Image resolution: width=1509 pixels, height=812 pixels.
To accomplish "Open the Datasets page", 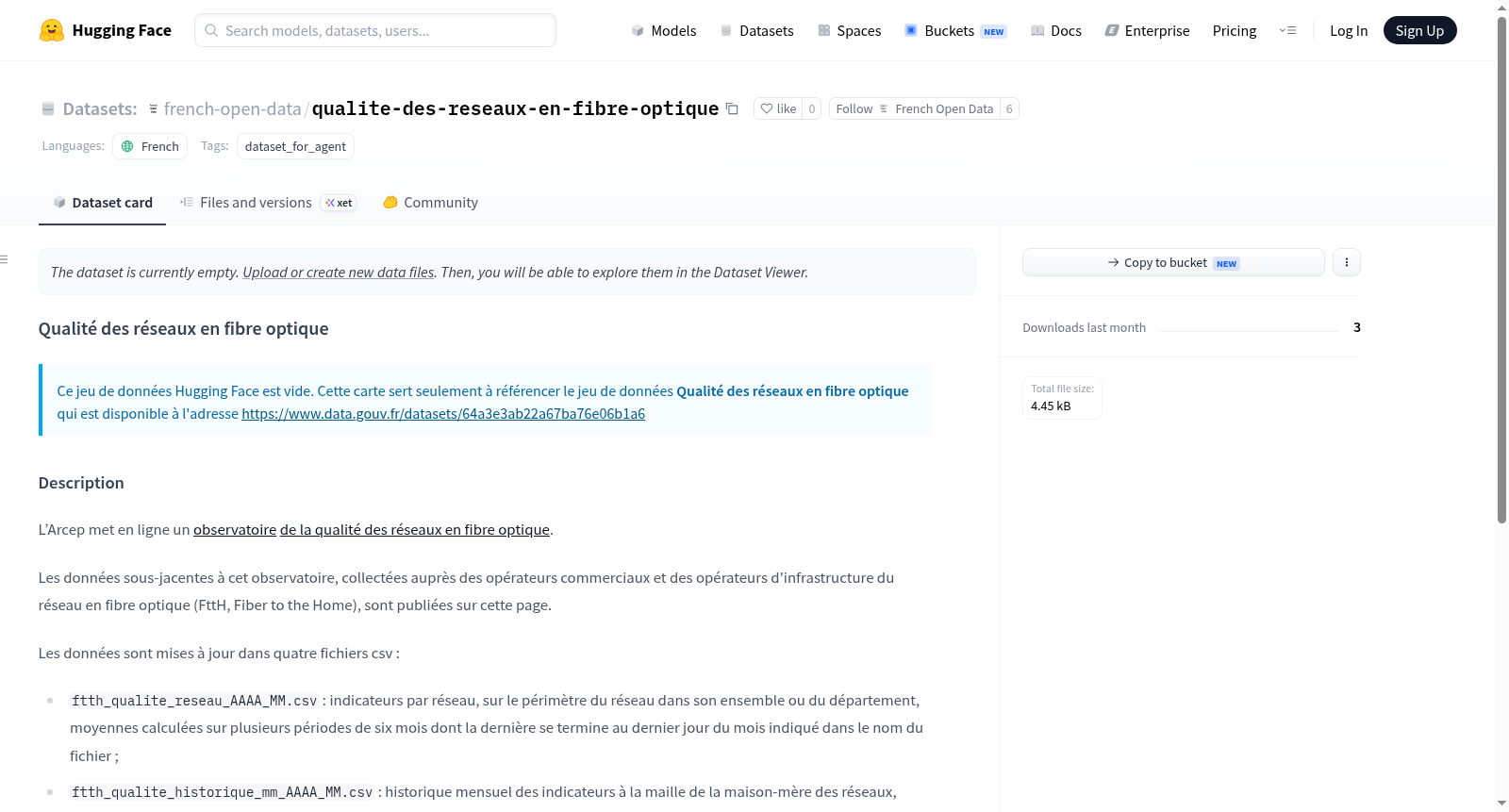I will point(757,30).
